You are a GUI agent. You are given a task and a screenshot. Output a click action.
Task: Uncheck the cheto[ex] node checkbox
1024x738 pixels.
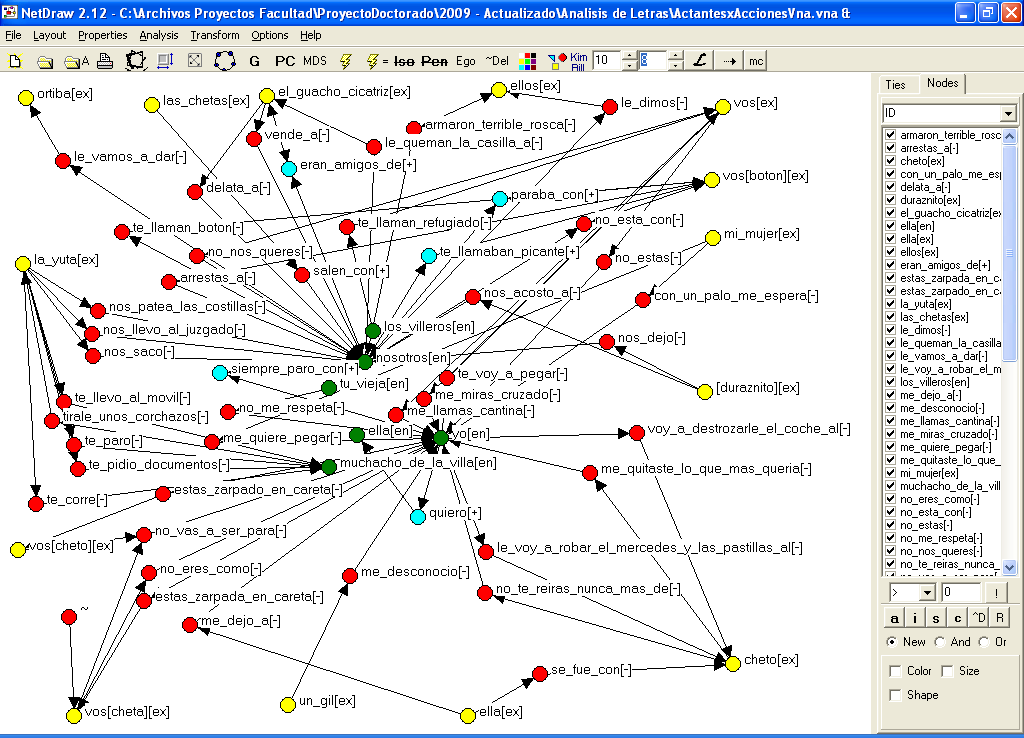[890, 161]
